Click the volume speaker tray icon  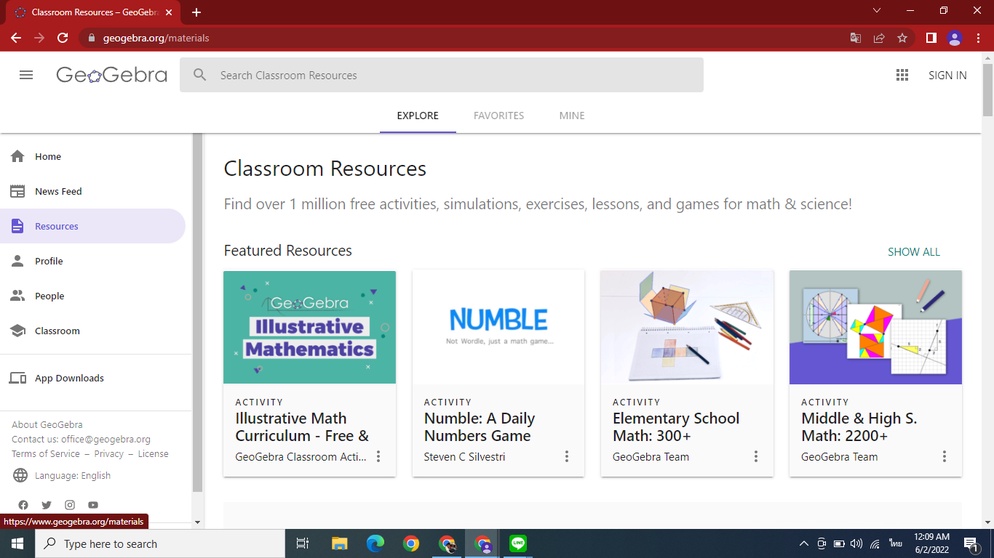tap(856, 543)
